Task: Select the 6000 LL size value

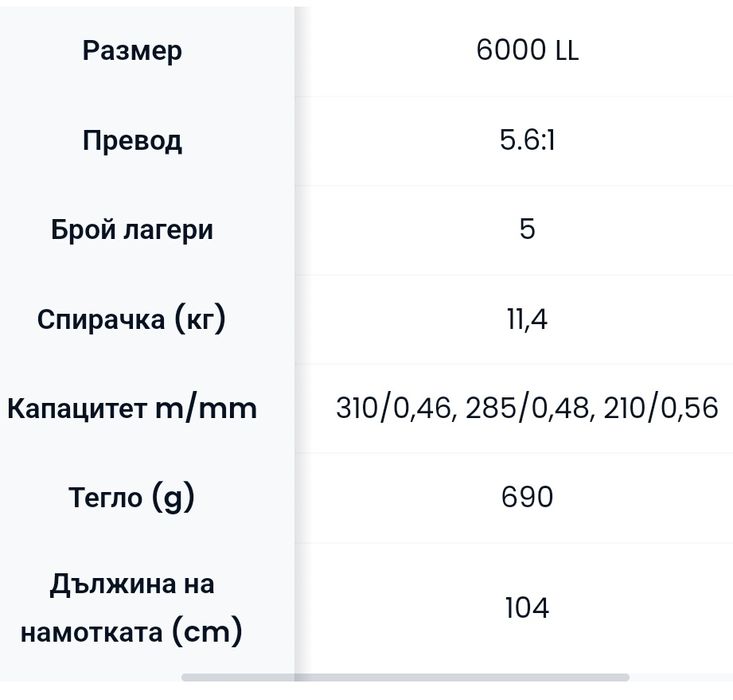Action: (527, 51)
